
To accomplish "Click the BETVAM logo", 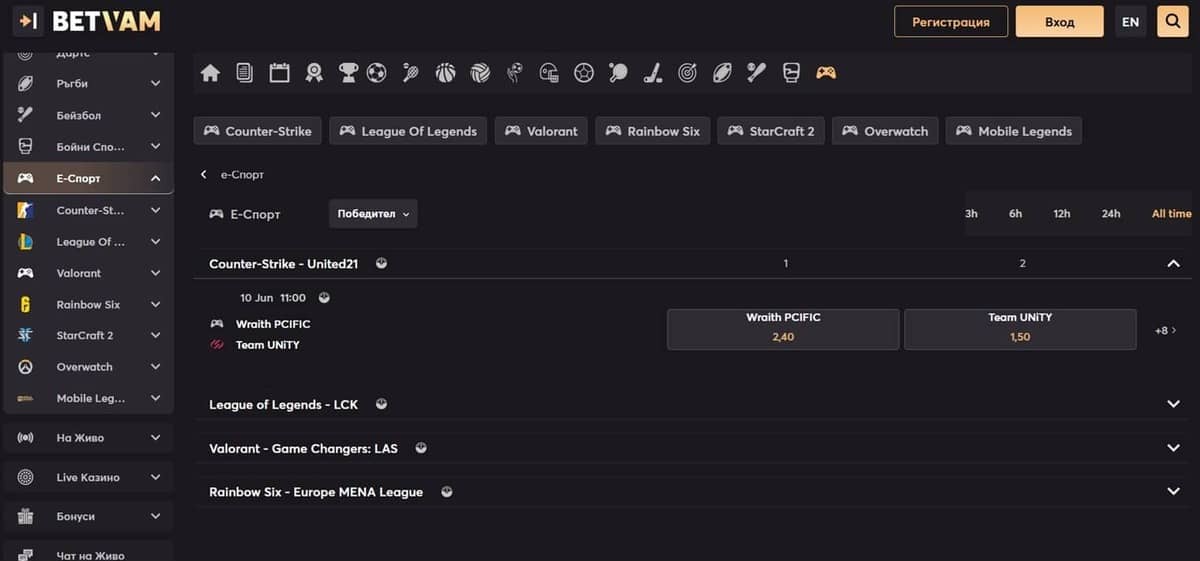I will [x=106, y=21].
